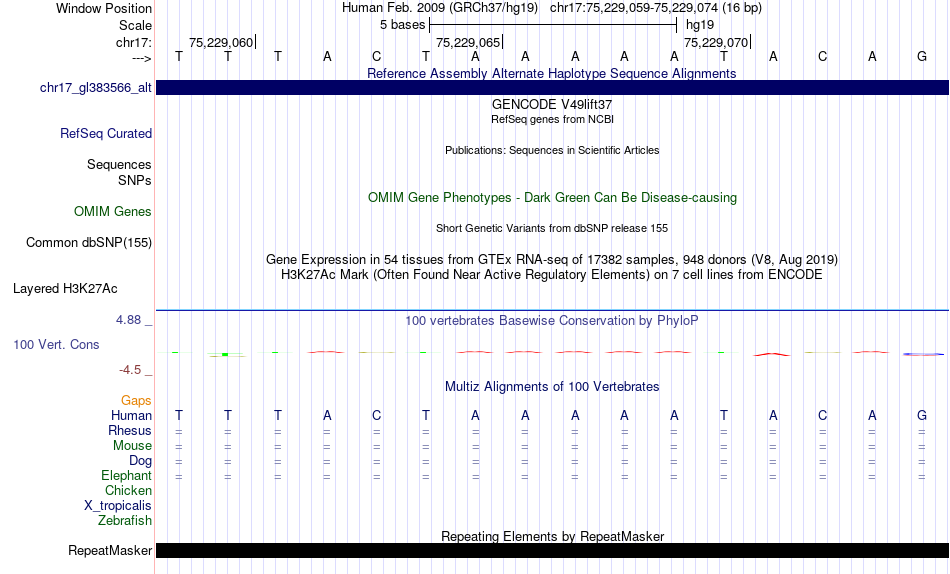Click '100 vertebrates Basewise Conservation by PhyloP' title
This screenshot has width=950, height=574.
click(x=552, y=321)
